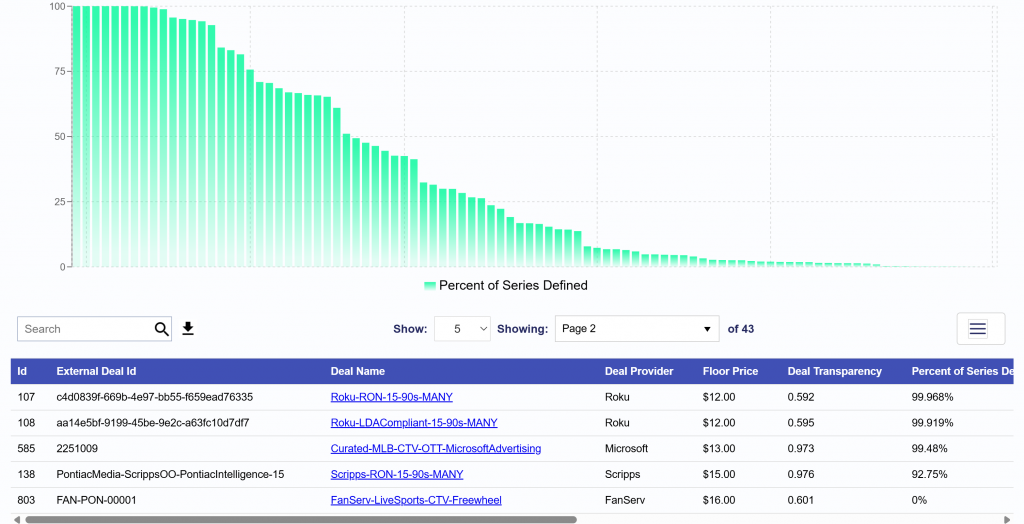The image size is (1024, 524).
Task: Click the 99.48% percent value
Action: click(929, 448)
